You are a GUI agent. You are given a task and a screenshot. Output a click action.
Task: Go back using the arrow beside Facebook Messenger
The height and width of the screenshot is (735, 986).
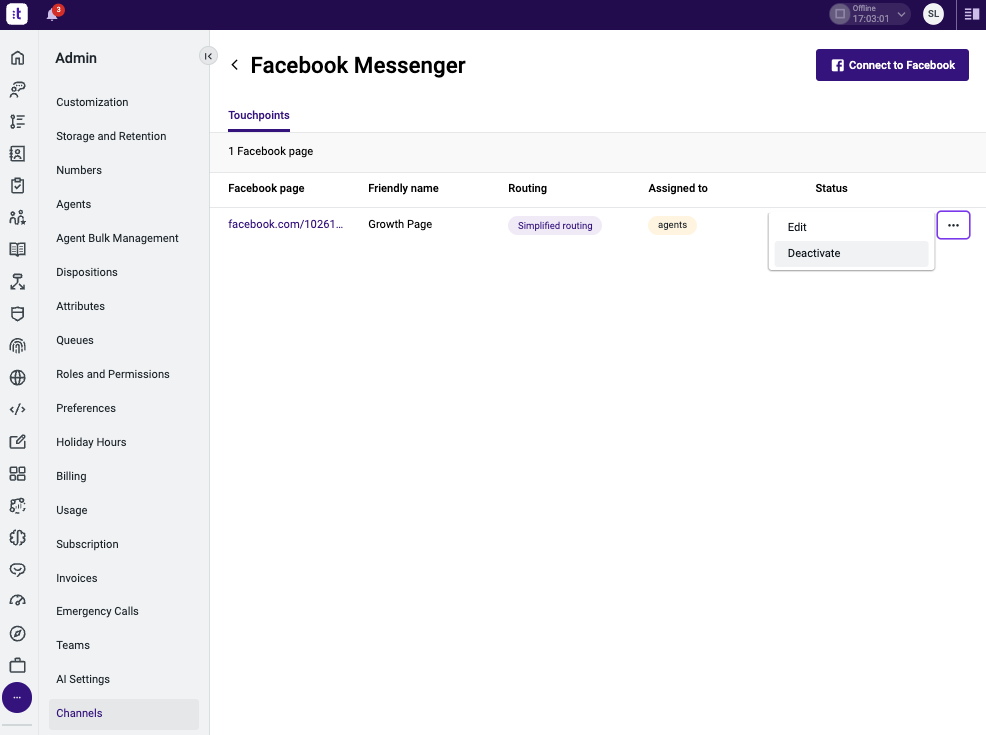pyautogui.click(x=235, y=65)
